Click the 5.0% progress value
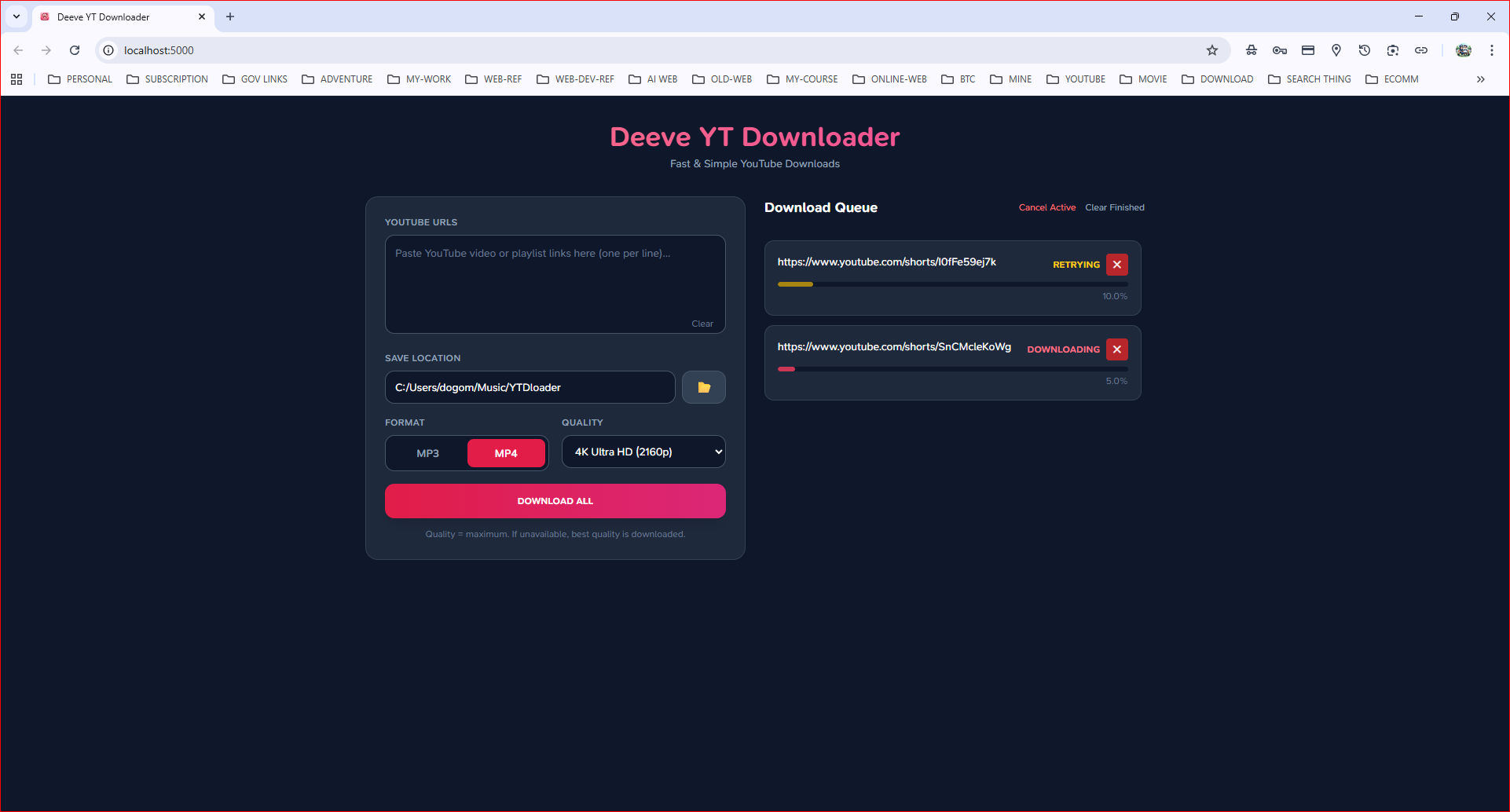 pos(1116,381)
